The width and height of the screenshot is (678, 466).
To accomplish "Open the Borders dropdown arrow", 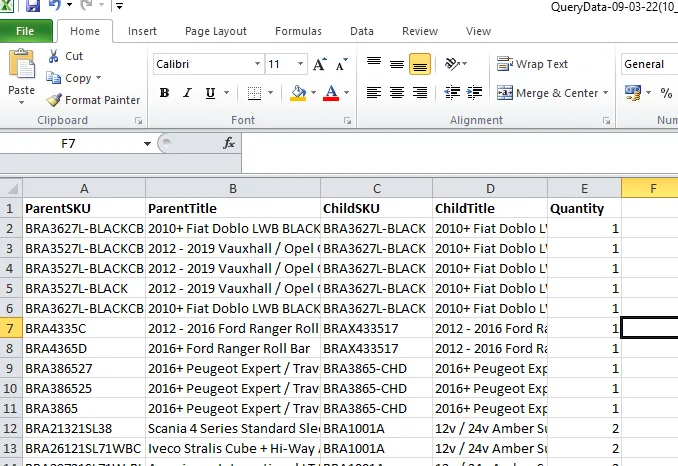I will [x=271, y=93].
